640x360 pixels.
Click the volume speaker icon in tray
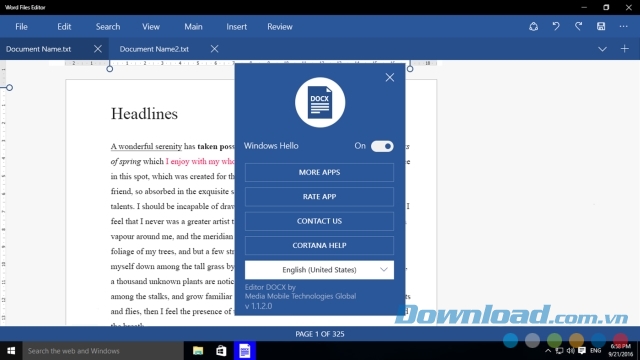point(571,351)
